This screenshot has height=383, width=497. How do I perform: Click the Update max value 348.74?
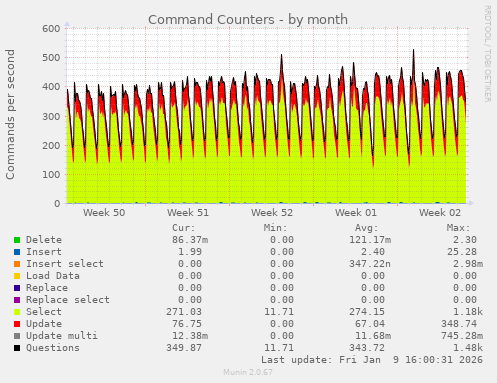(x=459, y=324)
